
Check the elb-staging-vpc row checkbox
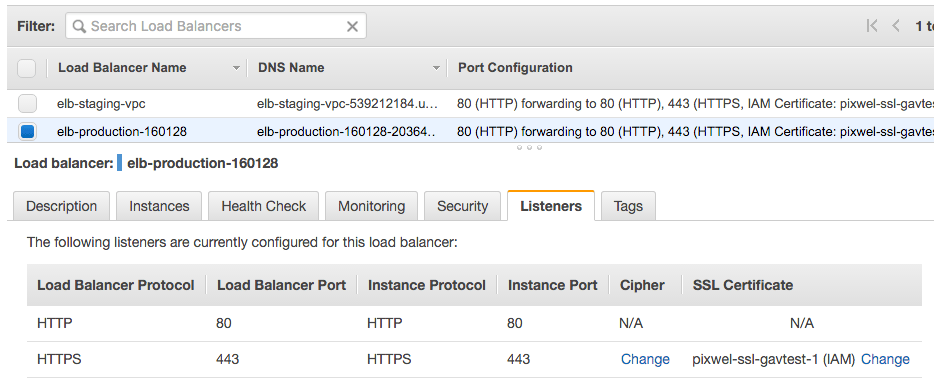pyautogui.click(x=27, y=104)
